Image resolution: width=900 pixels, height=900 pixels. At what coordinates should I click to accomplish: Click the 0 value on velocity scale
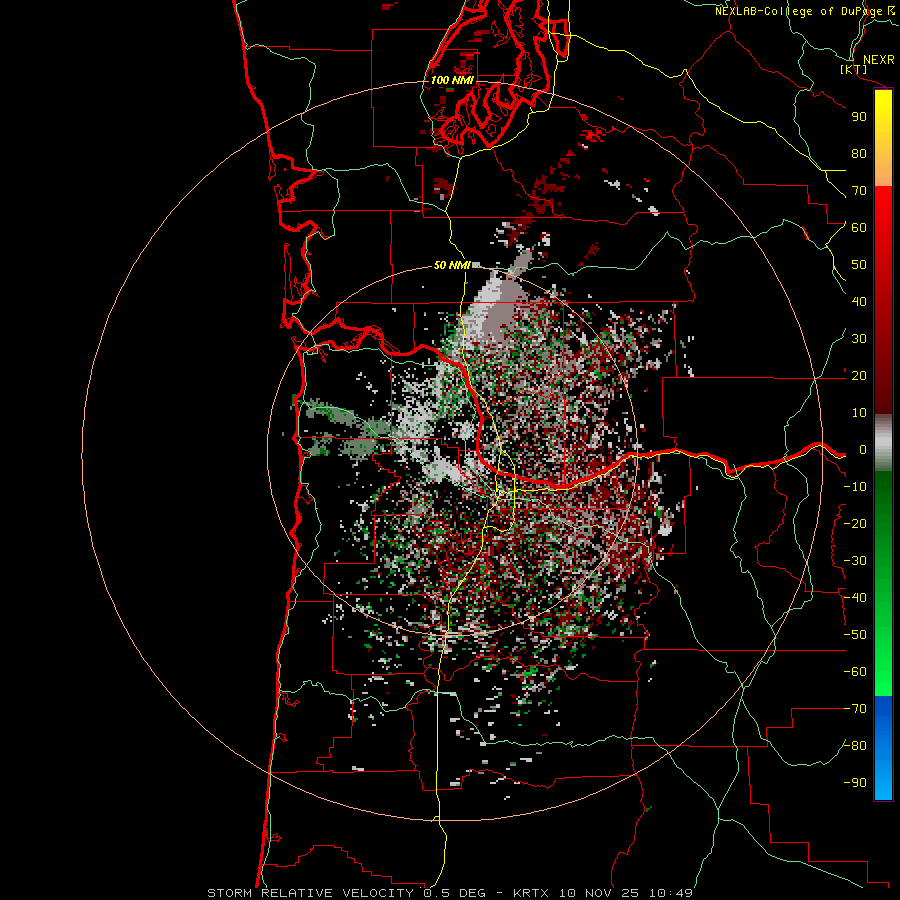pos(863,450)
